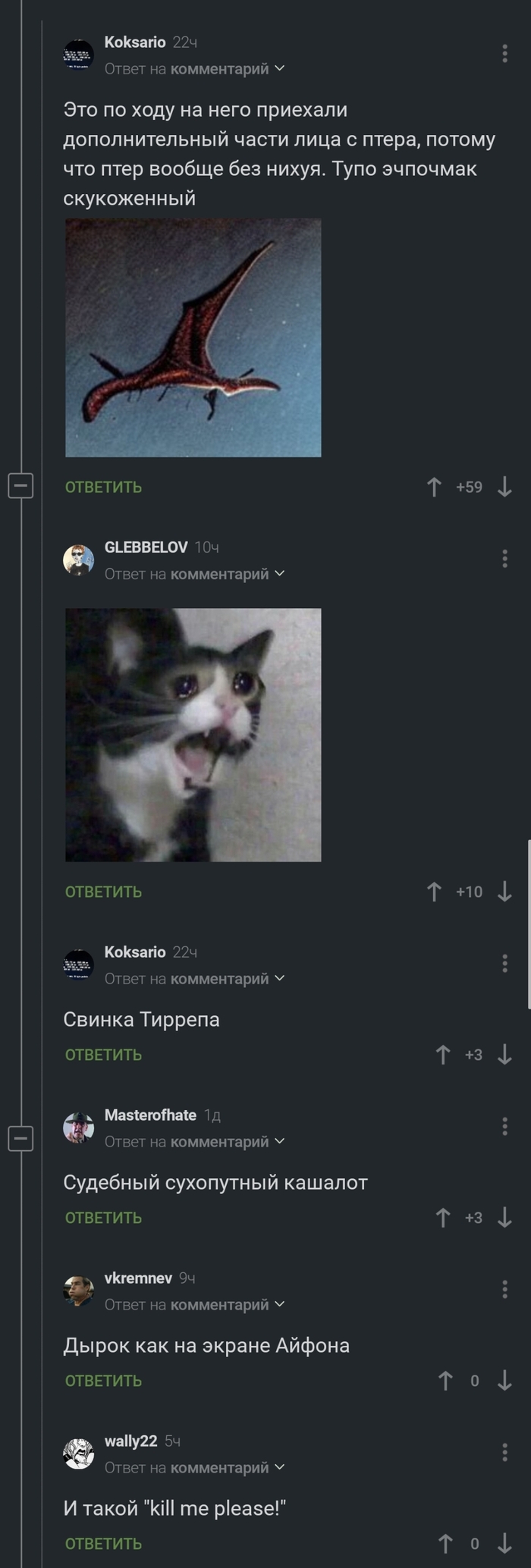Collapse the thread beside Masterofhate's comment
The height and width of the screenshot is (1568, 531).
point(20,1138)
